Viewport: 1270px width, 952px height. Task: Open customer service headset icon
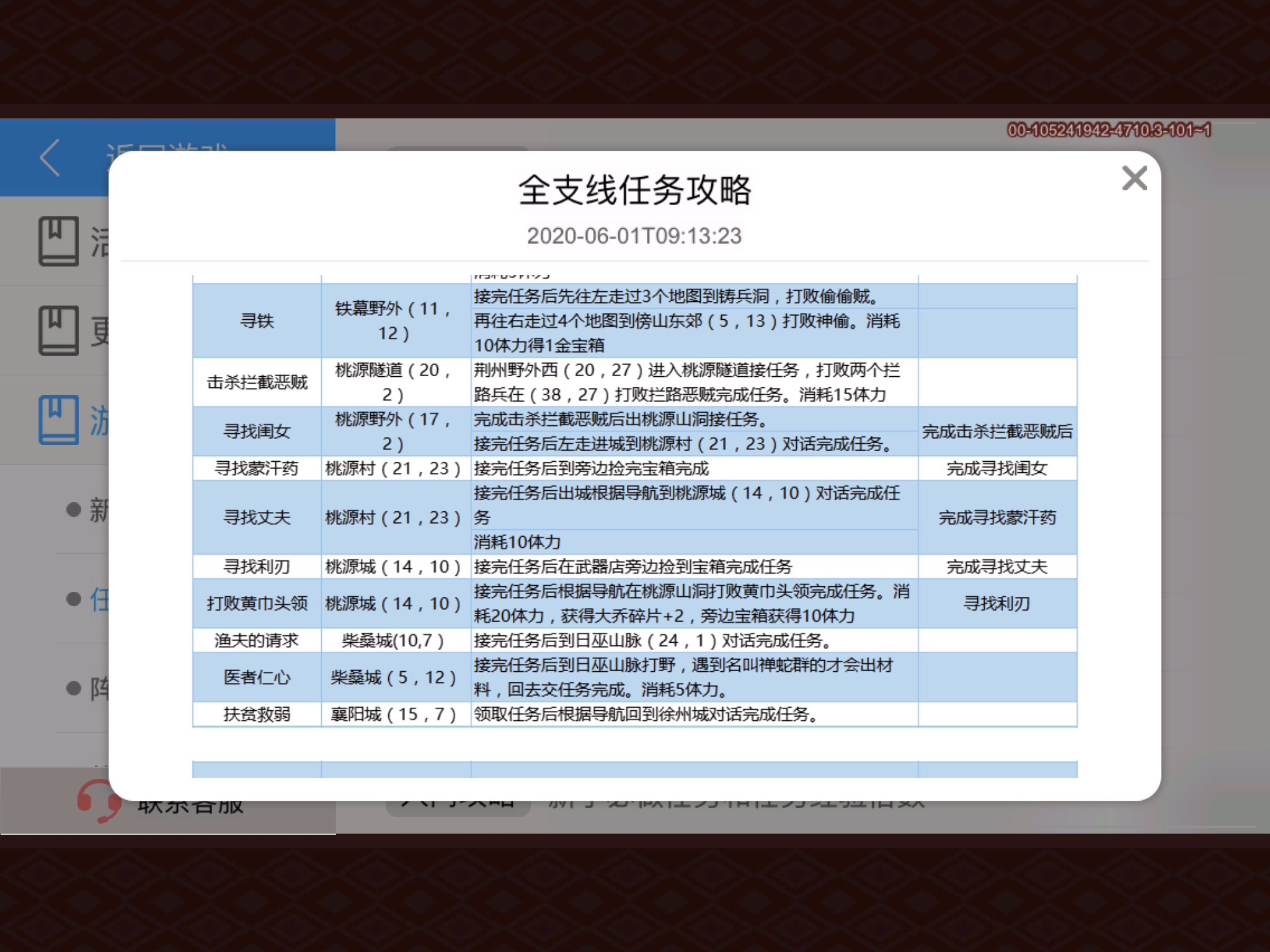[98, 801]
